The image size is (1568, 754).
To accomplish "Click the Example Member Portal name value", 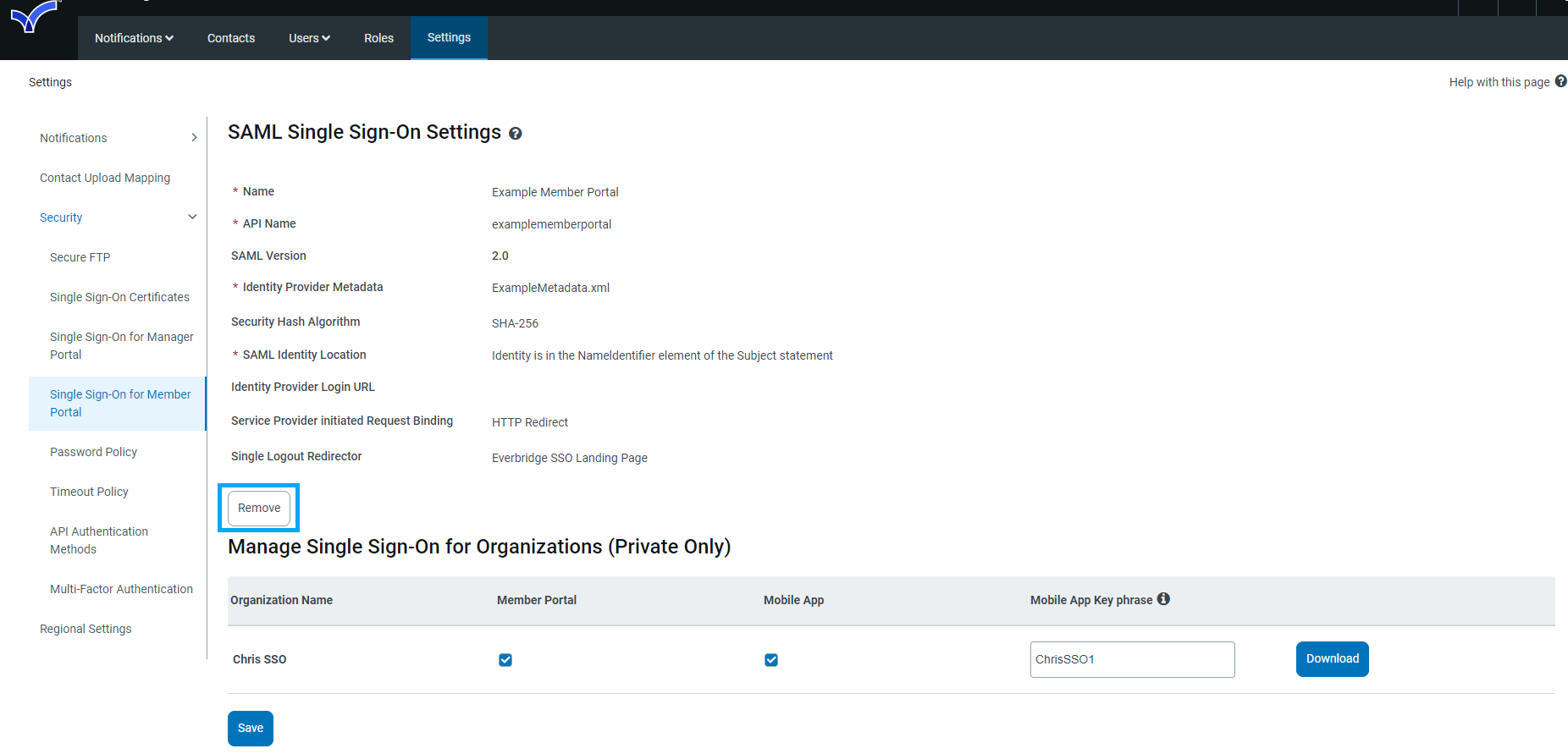I will point(555,192).
